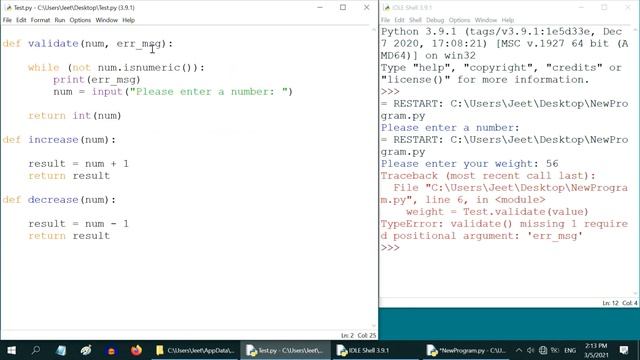Click 'weight = Test.validate(value)' in shell
This screenshot has width=640, height=360.
click(497, 212)
